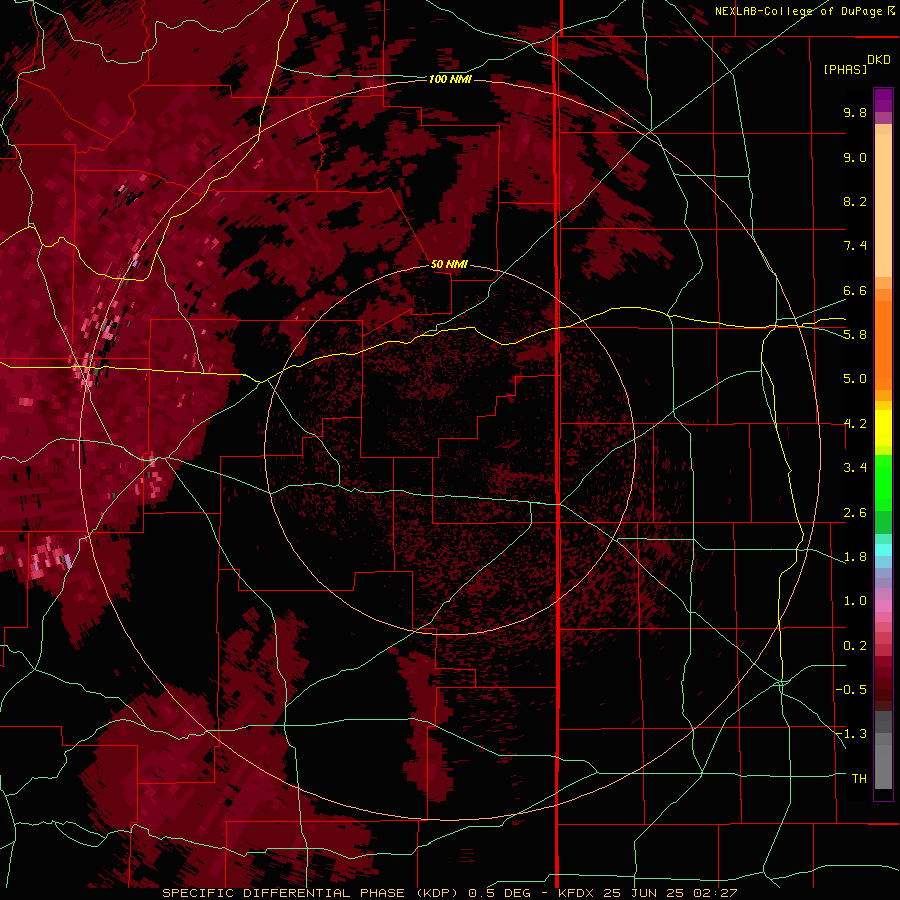Click the [PHAS] units label
This screenshot has height=900, width=900.
click(845, 70)
